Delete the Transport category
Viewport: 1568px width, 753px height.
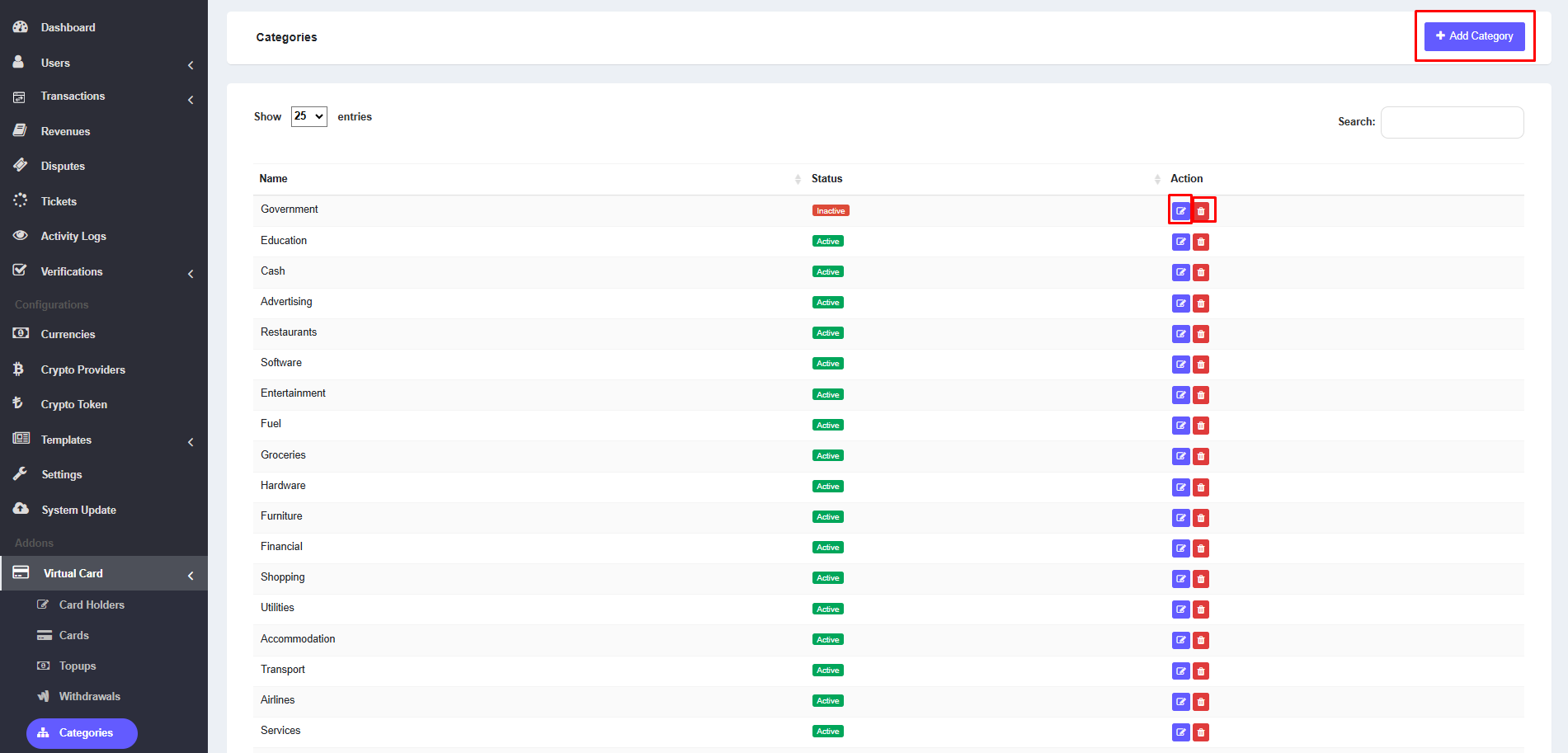click(x=1201, y=671)
